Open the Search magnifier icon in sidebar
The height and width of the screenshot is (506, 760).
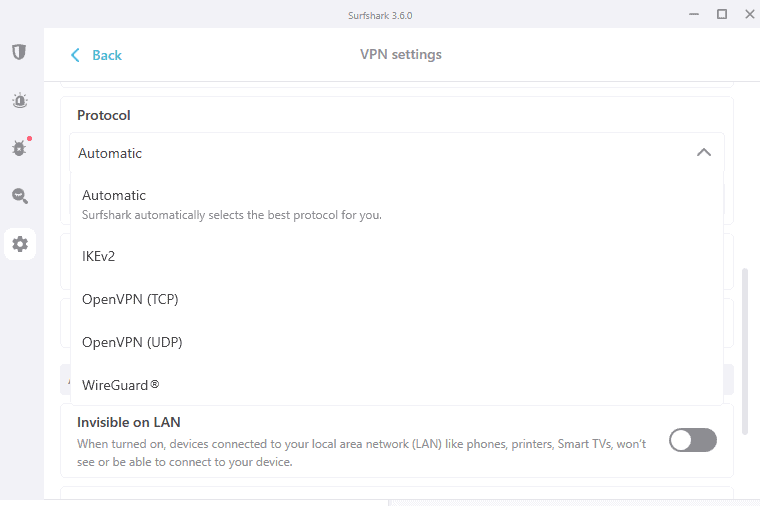click(19, 196)
